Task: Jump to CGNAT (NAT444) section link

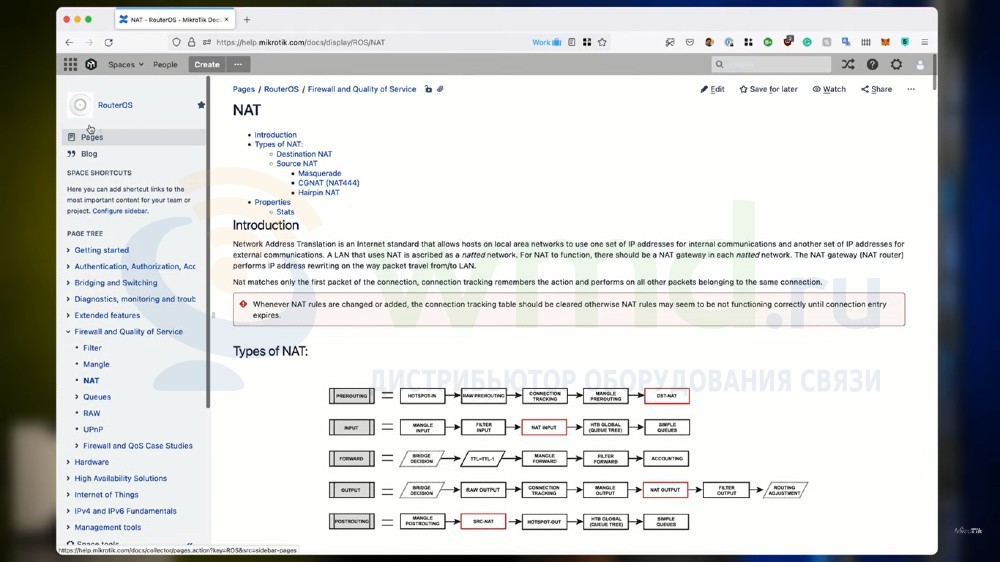Action: (x=328, y=182)
